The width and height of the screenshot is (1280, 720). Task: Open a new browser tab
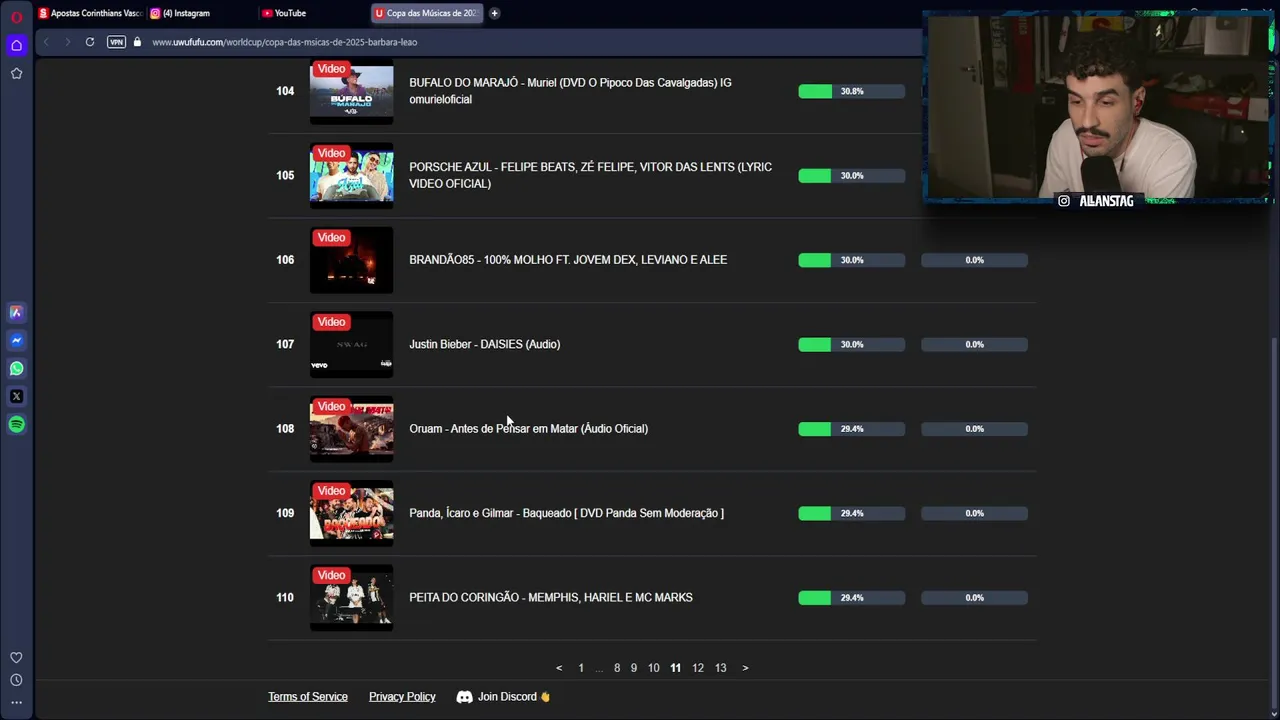(x=494, y=13)
